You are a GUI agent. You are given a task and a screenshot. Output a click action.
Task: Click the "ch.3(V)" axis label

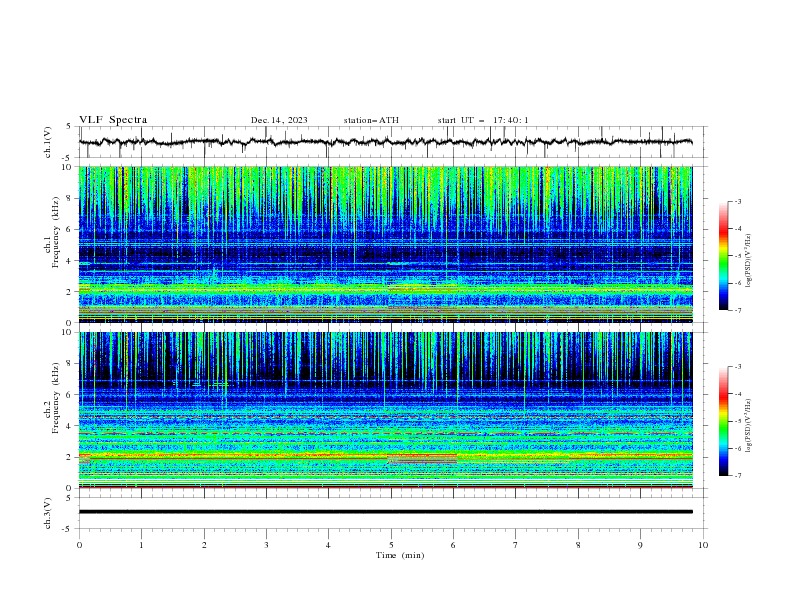pos(48,513)
